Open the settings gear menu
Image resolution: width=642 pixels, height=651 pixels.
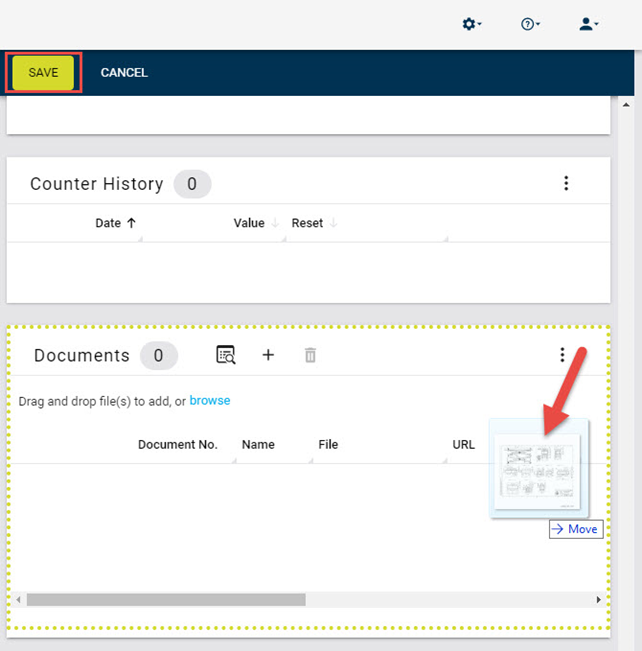(471, 24)
